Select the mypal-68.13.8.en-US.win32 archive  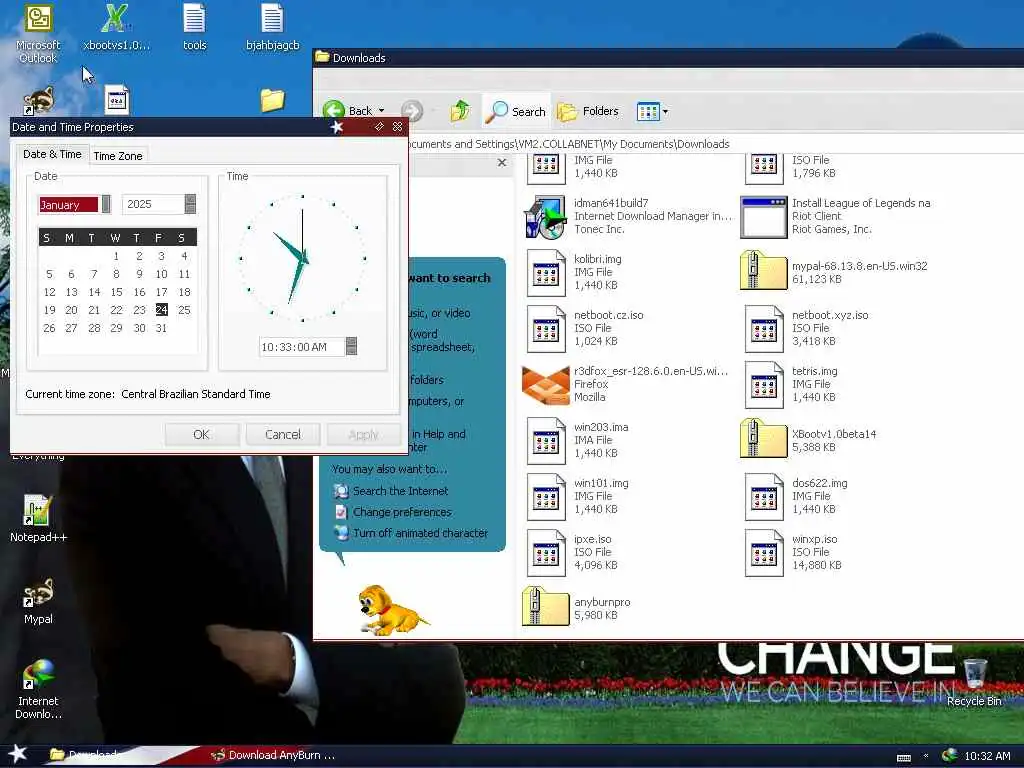coord(834,272)
